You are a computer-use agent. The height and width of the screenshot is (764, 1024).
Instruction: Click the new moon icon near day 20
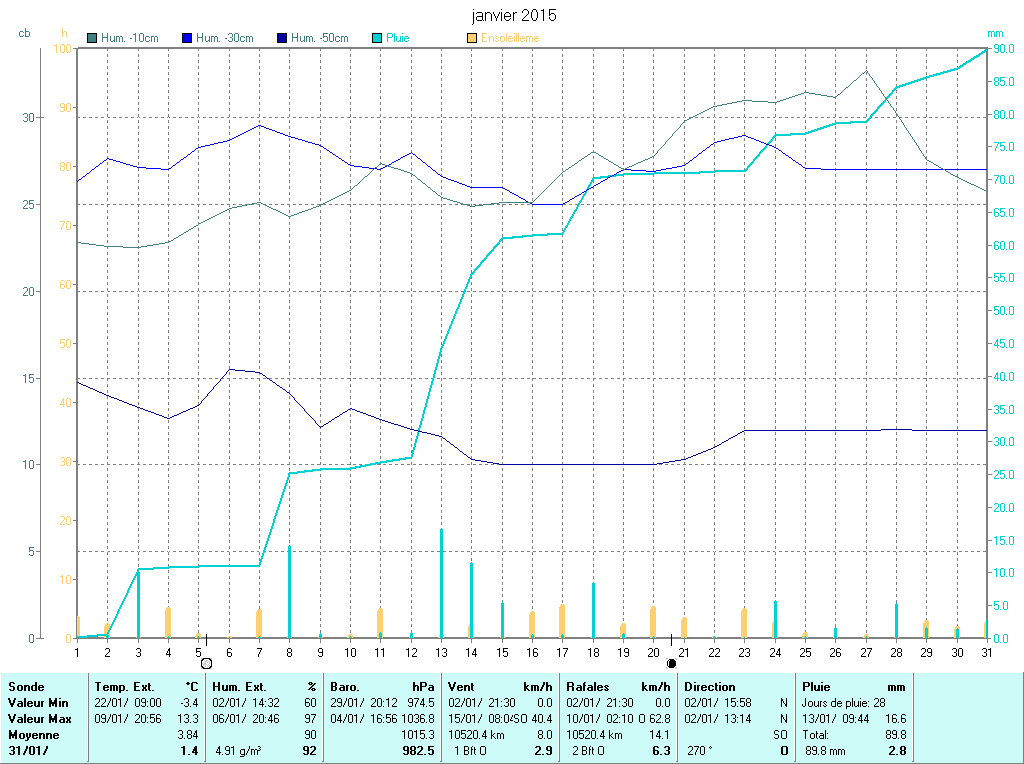click(x=671, y=662)
